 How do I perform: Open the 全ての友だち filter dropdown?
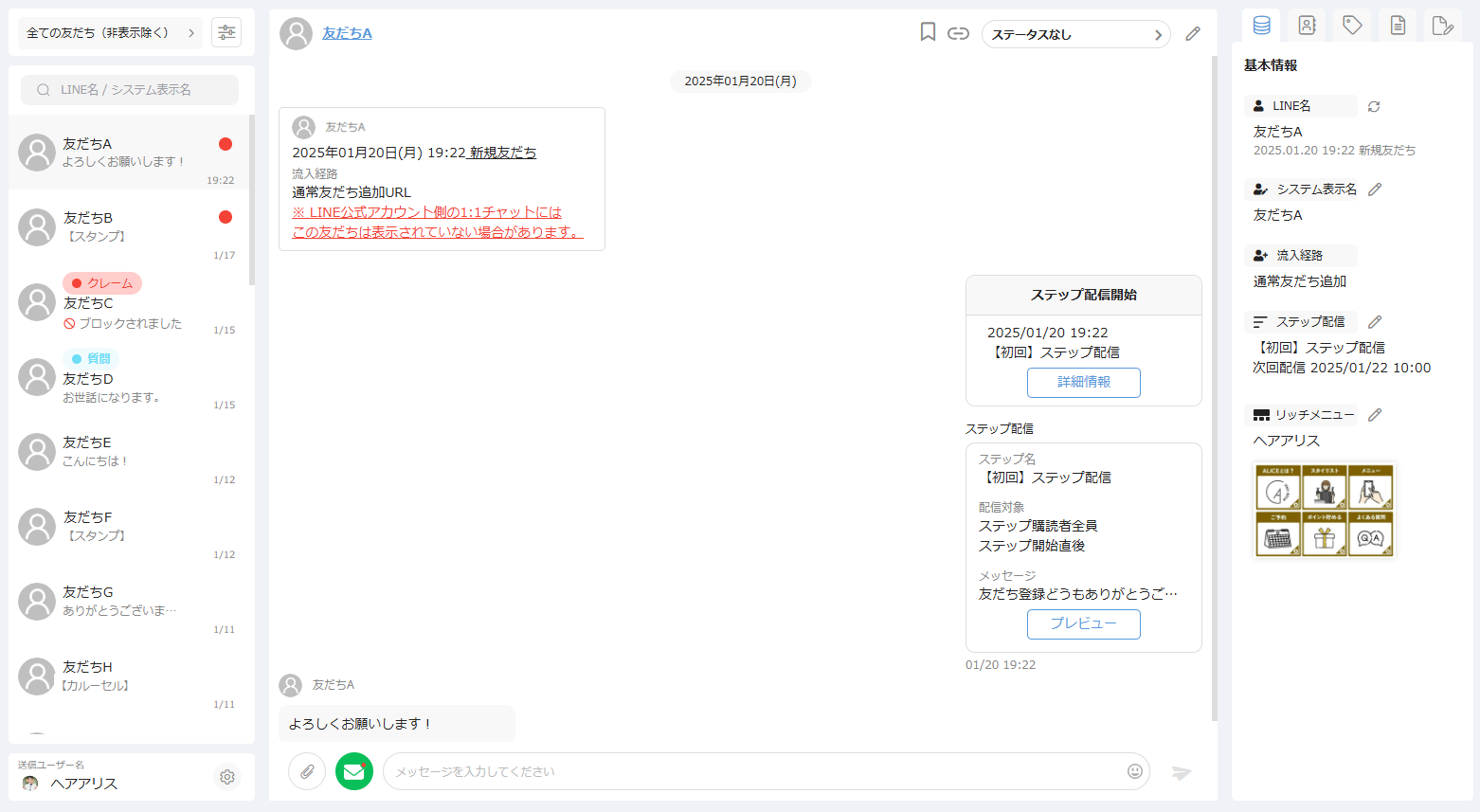coord(110,32)
